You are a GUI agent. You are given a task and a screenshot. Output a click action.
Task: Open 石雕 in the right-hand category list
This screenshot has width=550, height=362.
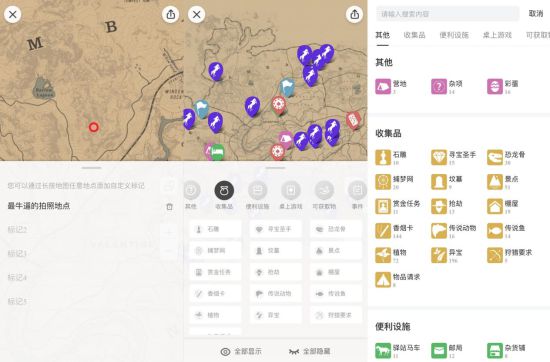tap(391, 157)
